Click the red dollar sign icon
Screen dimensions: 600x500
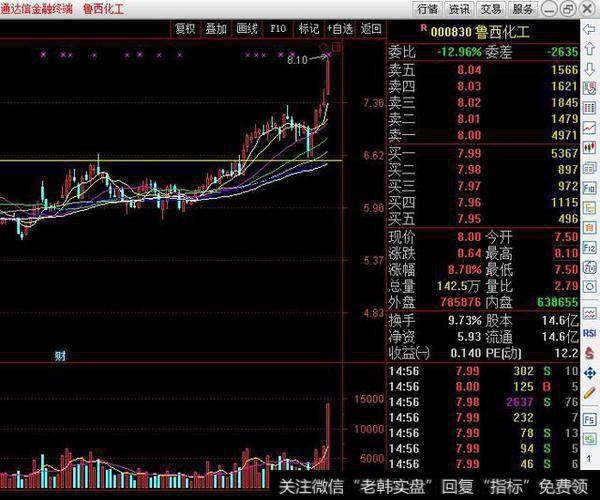click(589, 353)
